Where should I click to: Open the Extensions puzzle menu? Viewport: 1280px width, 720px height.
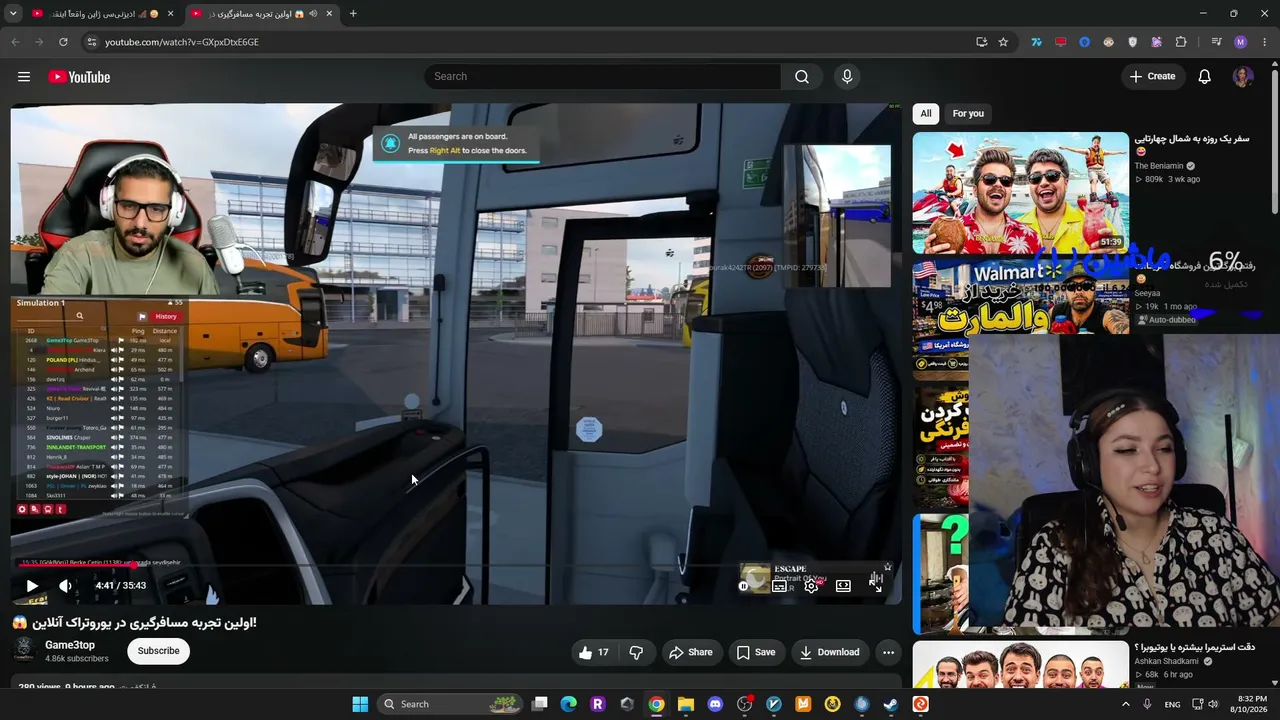1181,42
